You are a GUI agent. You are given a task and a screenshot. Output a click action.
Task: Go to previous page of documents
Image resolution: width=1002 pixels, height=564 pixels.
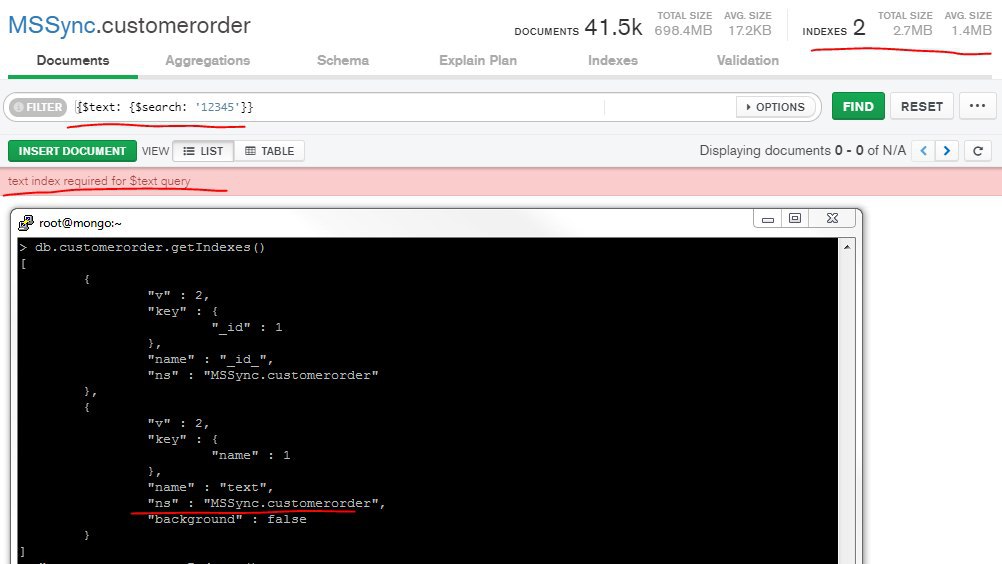(923, 151)
